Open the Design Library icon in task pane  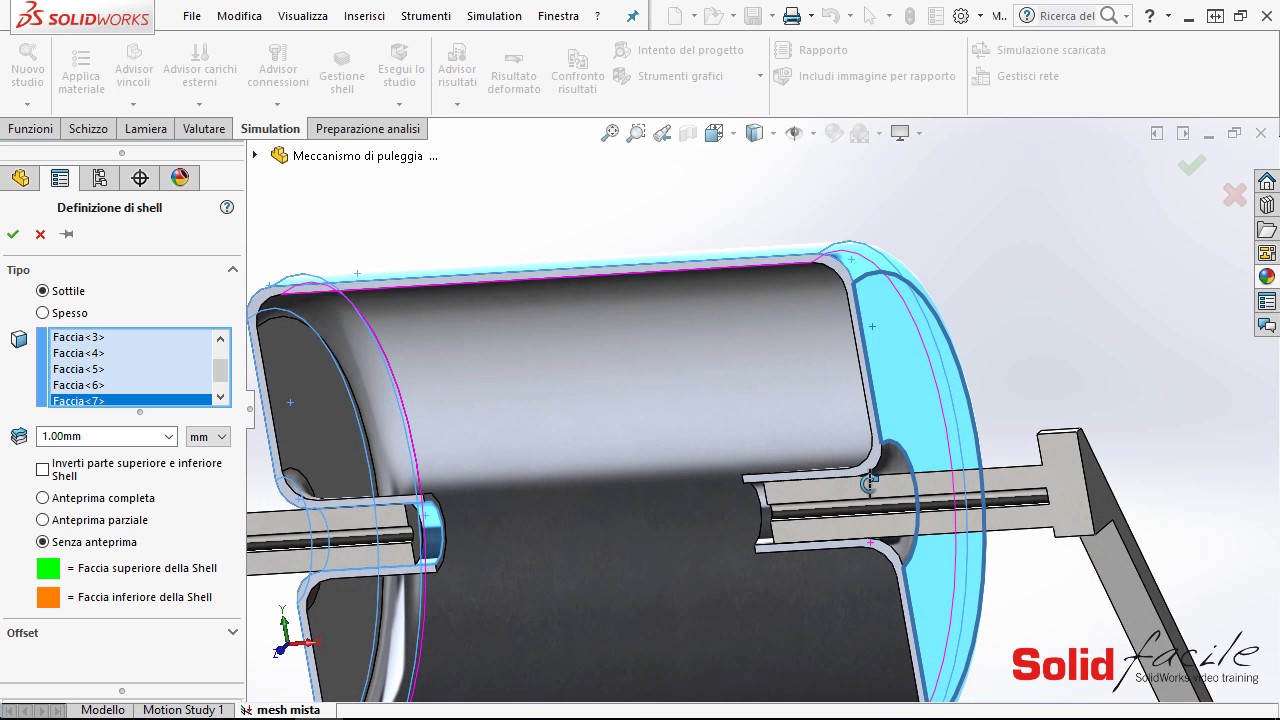pyautogui.click(x=1267, y=205)
